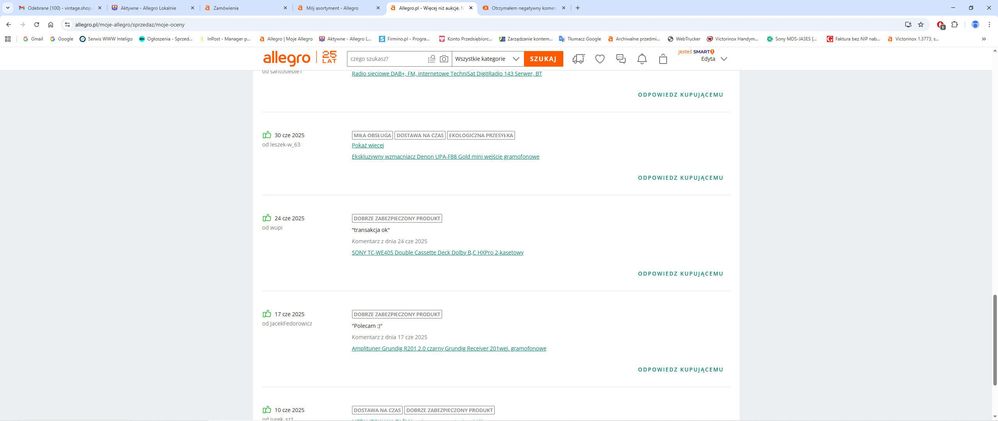Open the Amplituner Grundig R201 link
This screenshot has width=998, height=421.
point(449,348)
